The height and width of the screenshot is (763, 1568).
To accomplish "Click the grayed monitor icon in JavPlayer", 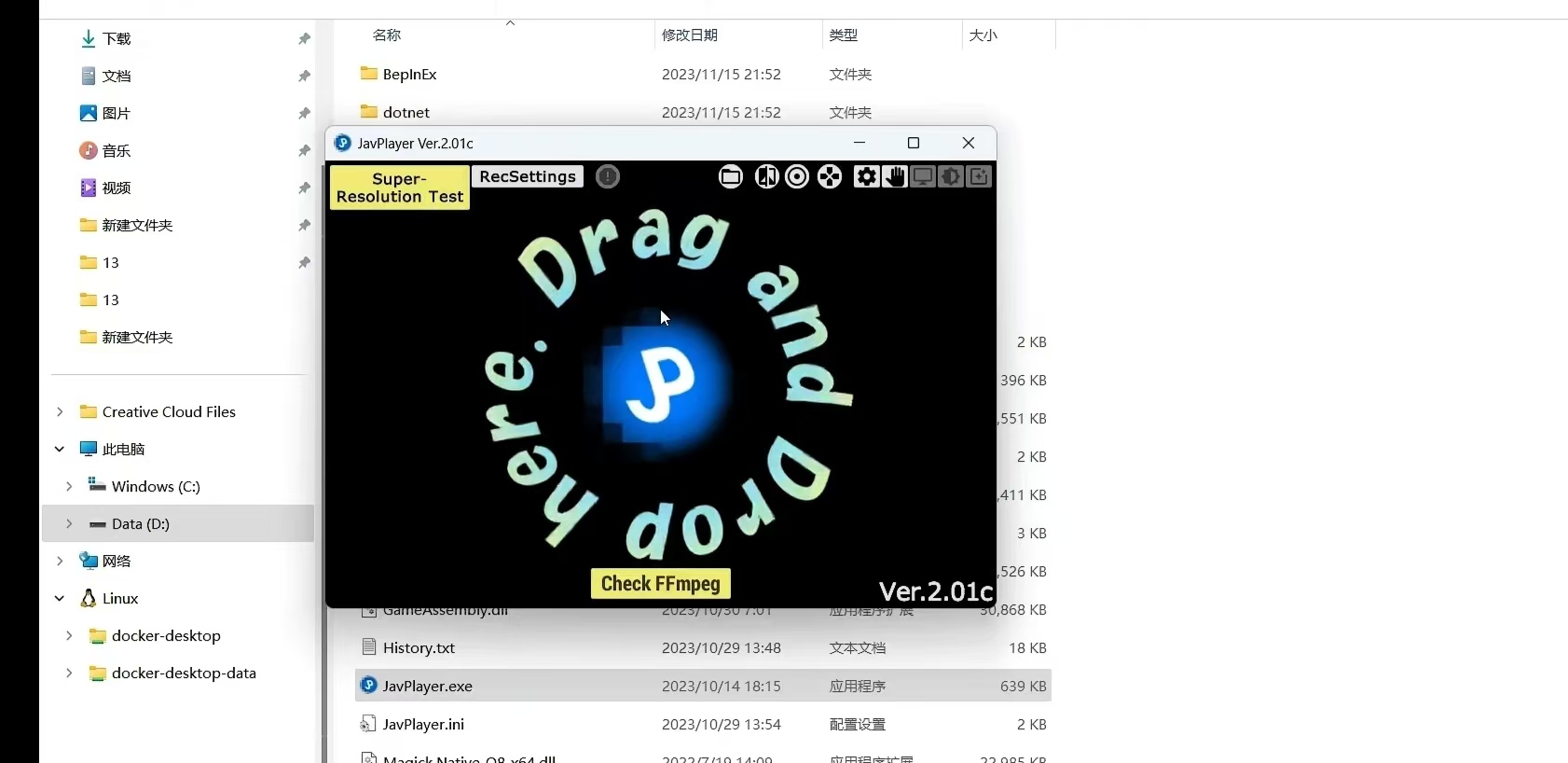I will [x=923, y=176].
